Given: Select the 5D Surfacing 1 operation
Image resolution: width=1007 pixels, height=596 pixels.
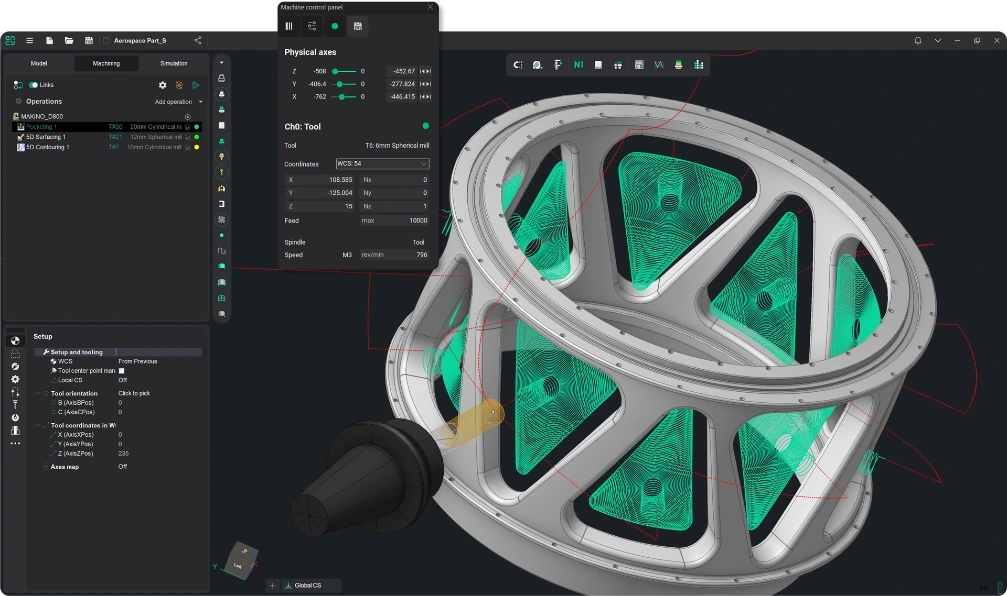Looking at the screenshot, I should click(46, 137).
